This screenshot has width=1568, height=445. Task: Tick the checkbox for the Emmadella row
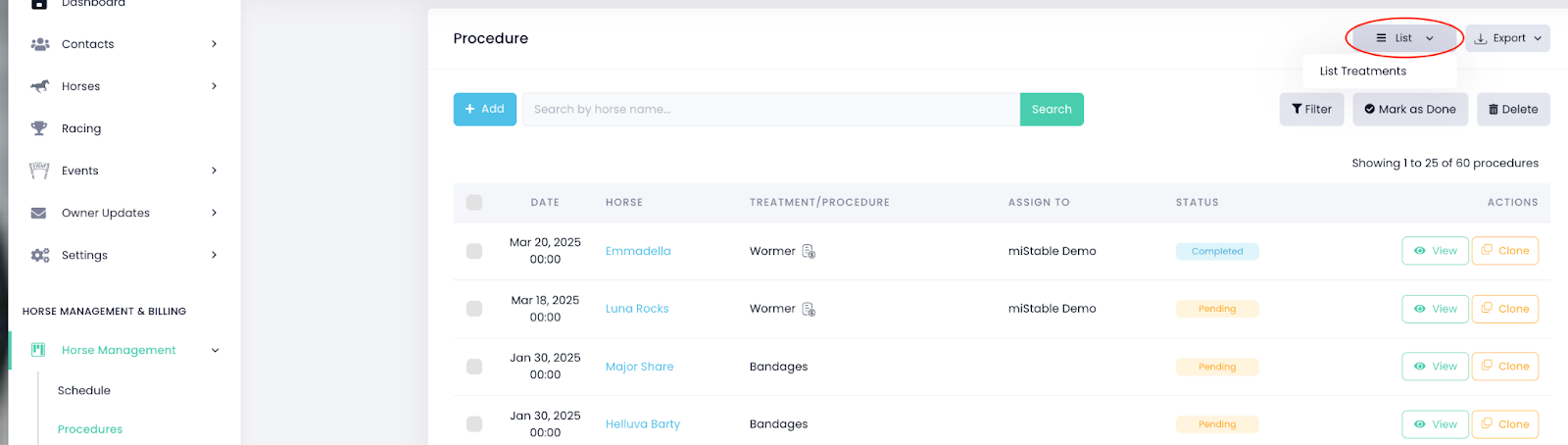474,251
